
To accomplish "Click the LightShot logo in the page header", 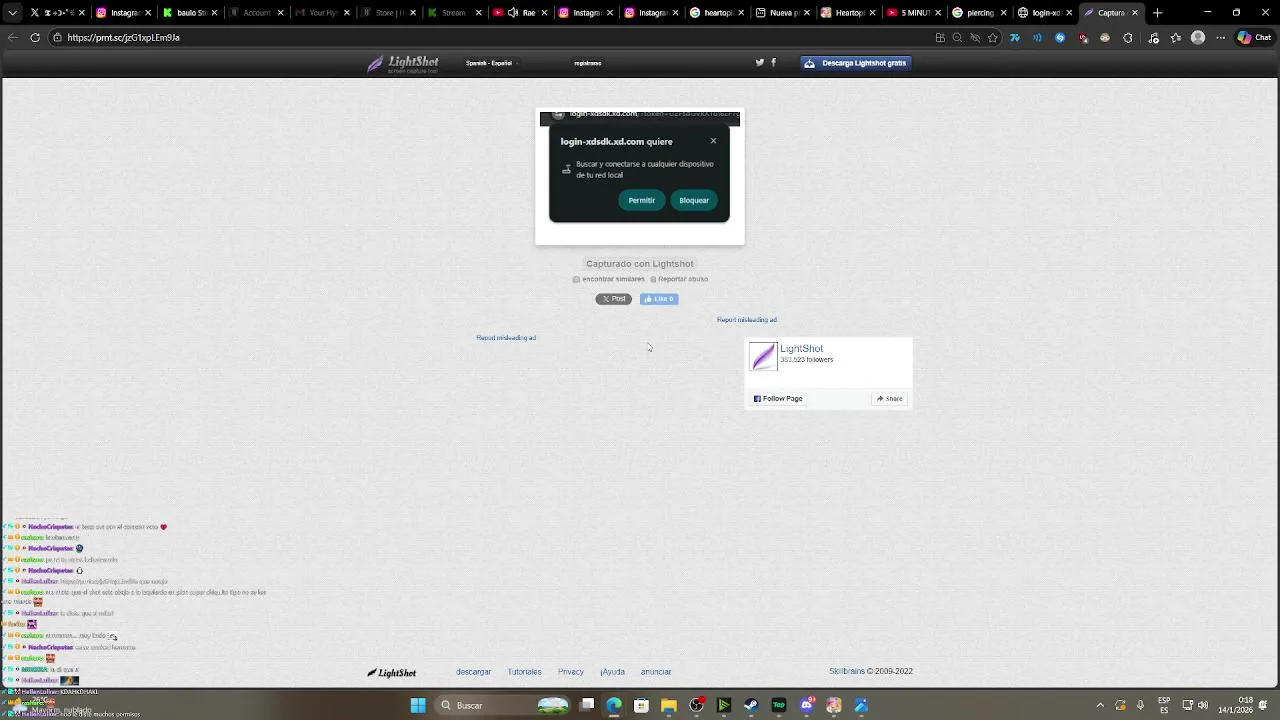I will pos(403,64).
